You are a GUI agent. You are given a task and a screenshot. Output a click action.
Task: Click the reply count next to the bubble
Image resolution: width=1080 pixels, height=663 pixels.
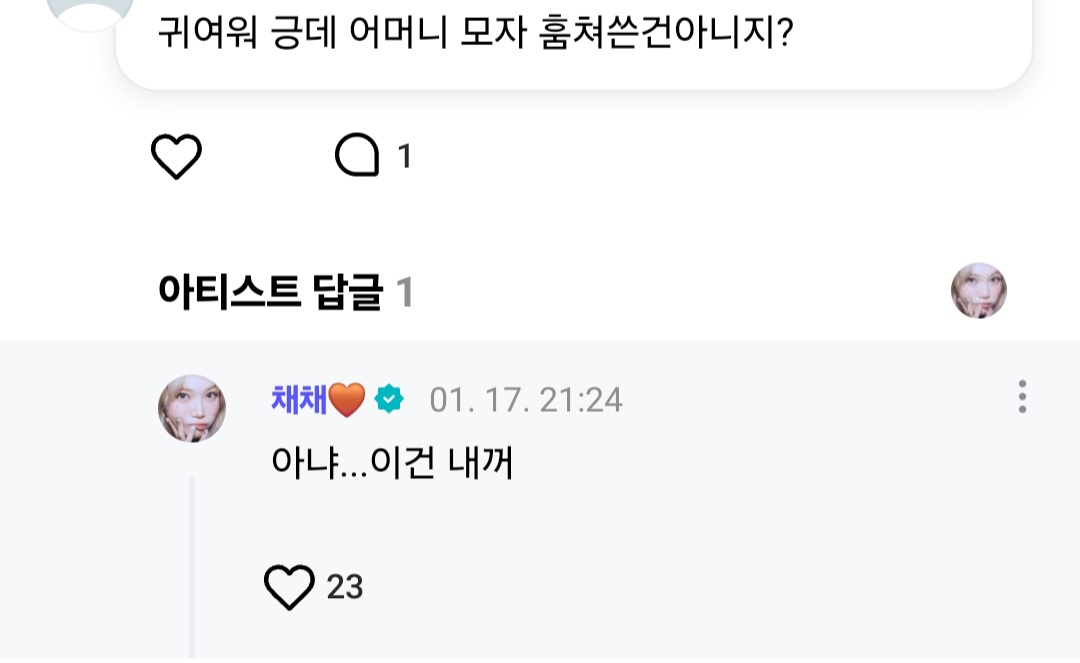(x=405, y=157)
